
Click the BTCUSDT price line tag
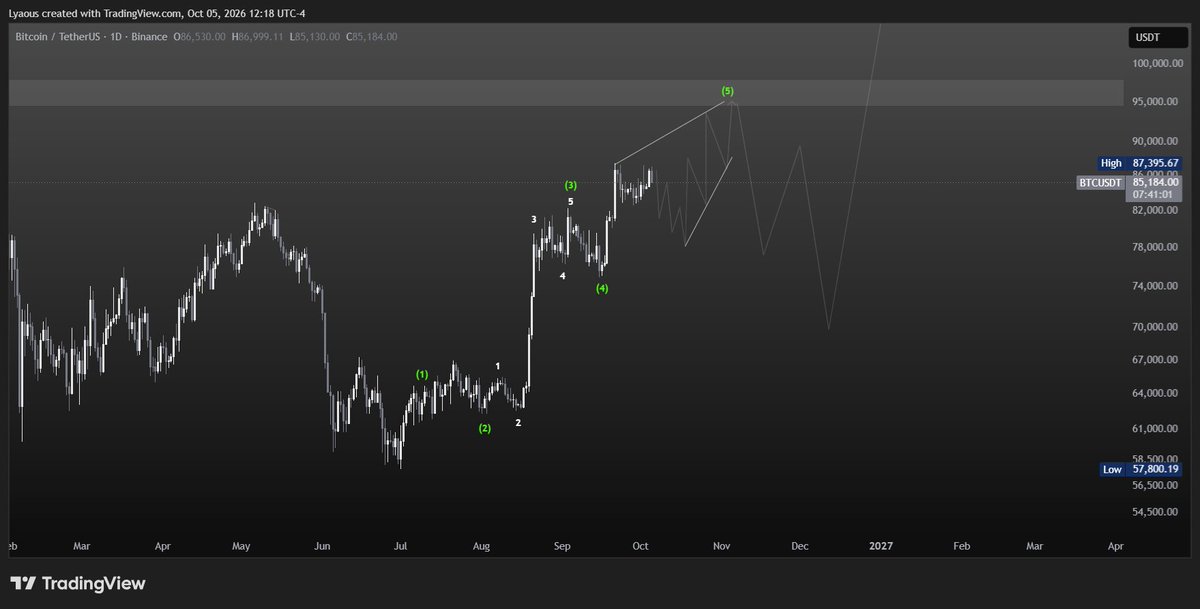tap(1101, 183)
